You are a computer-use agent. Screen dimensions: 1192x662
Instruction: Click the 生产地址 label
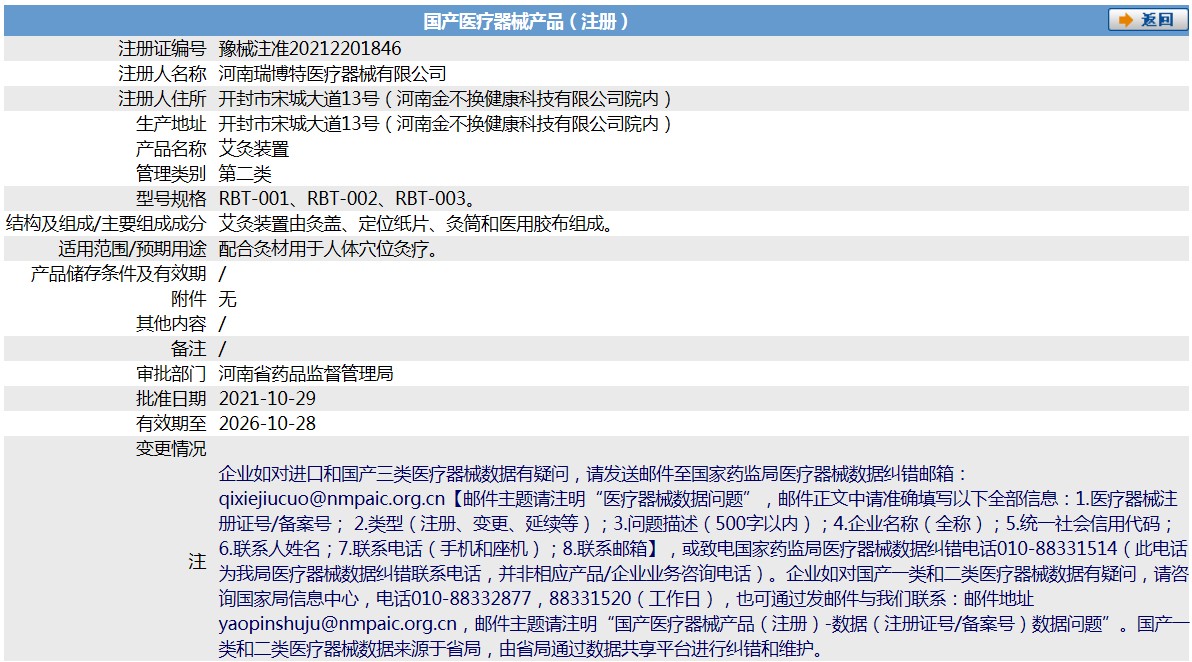tap(171, 124)
